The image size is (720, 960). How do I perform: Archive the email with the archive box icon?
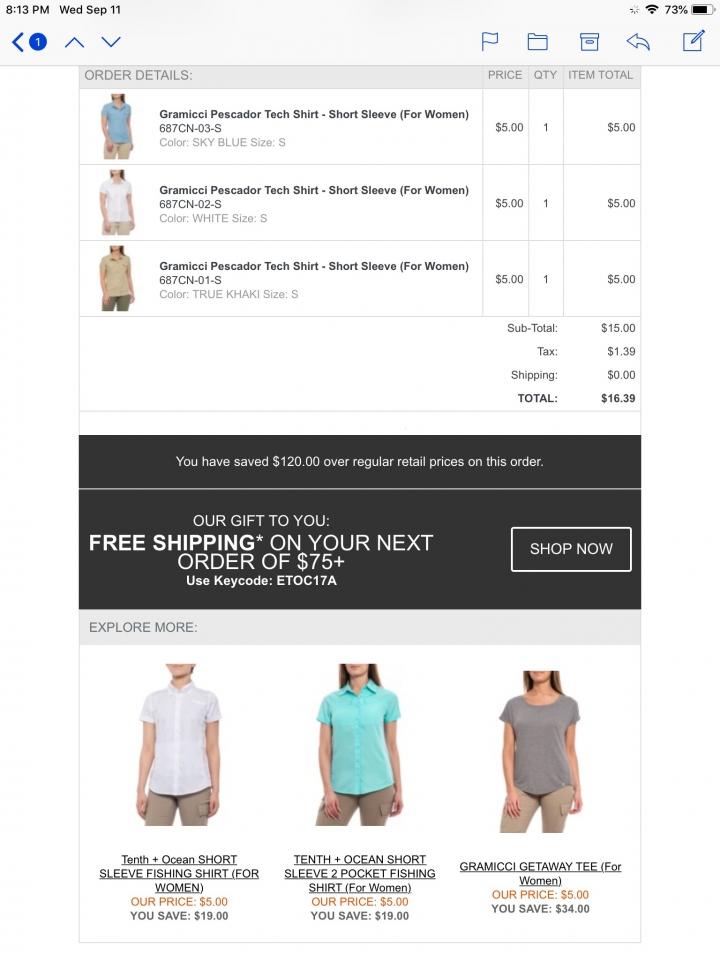click(589, 42)
